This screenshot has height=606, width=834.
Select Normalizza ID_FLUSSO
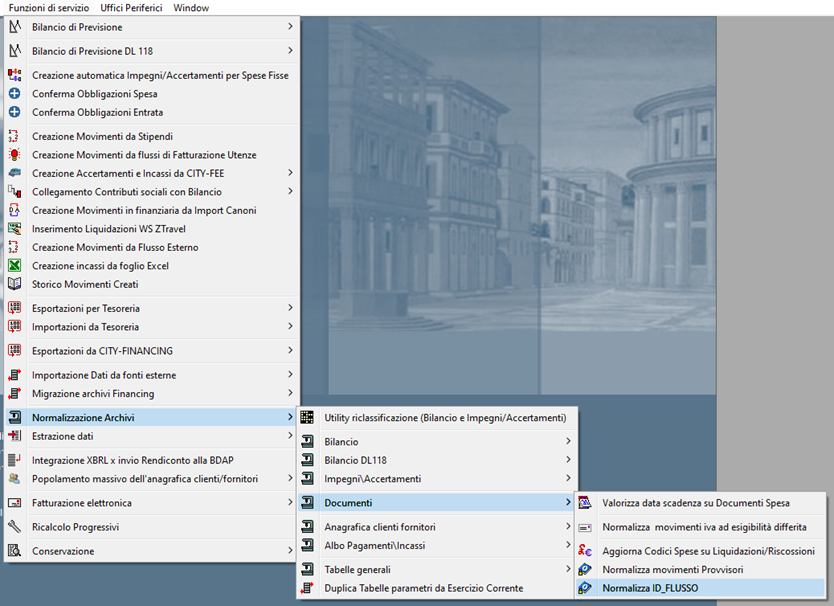[650, 588]
